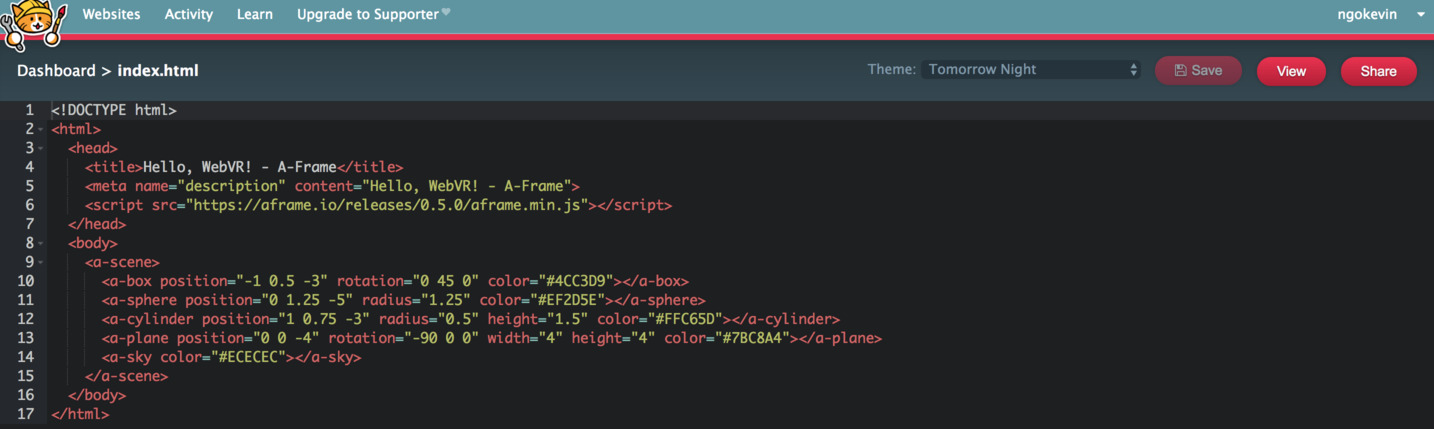This screenshot has height=429, width=1434.
Task: Open the Activity page
Action: 188,14
